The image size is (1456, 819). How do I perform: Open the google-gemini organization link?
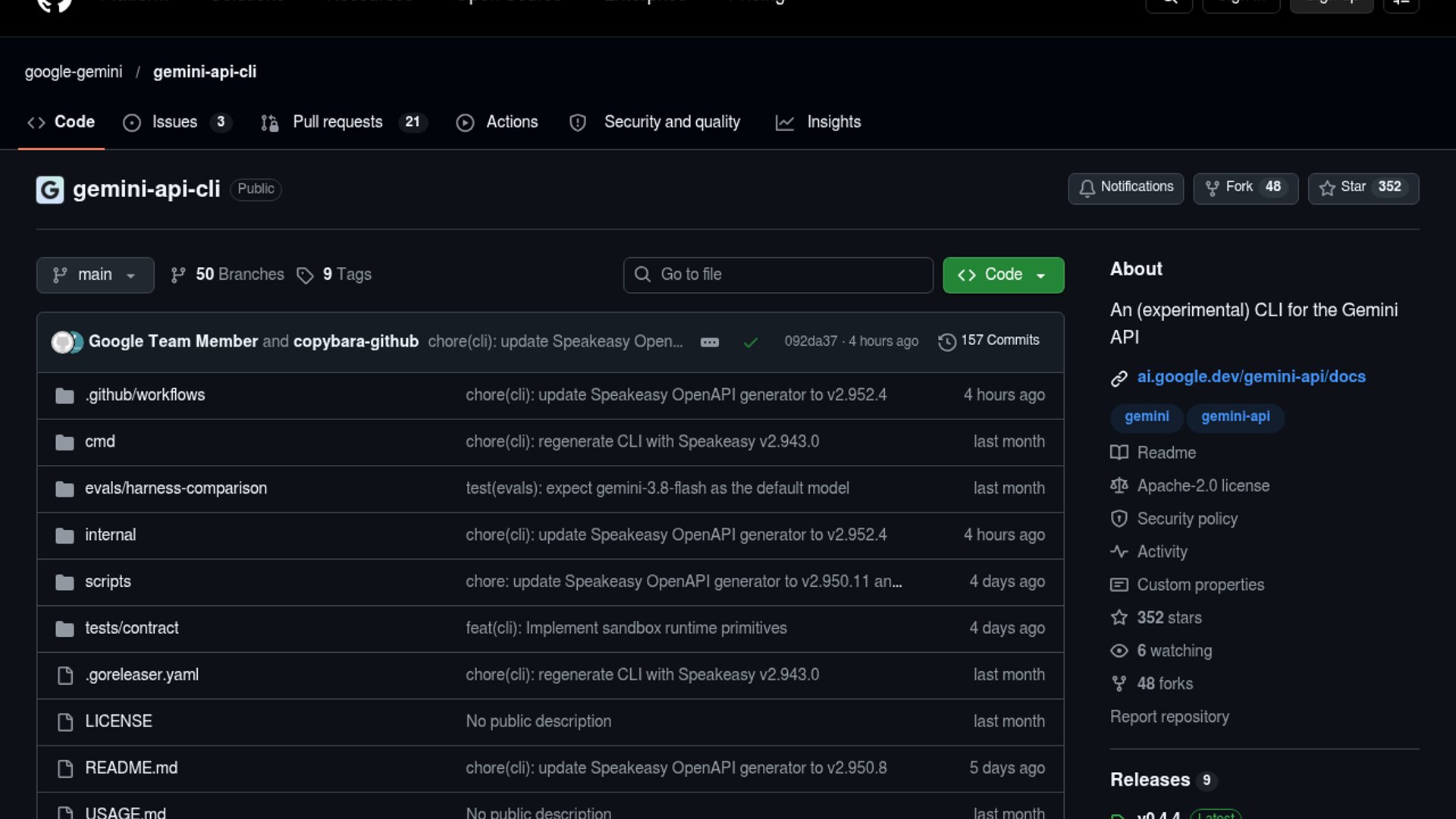click(x=74, y=72)
